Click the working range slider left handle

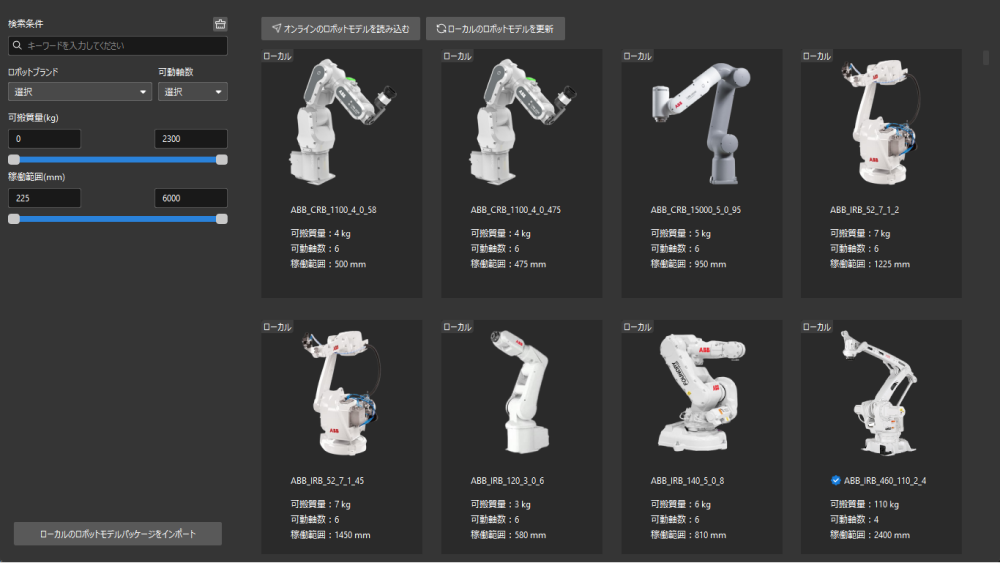[14, 219]
